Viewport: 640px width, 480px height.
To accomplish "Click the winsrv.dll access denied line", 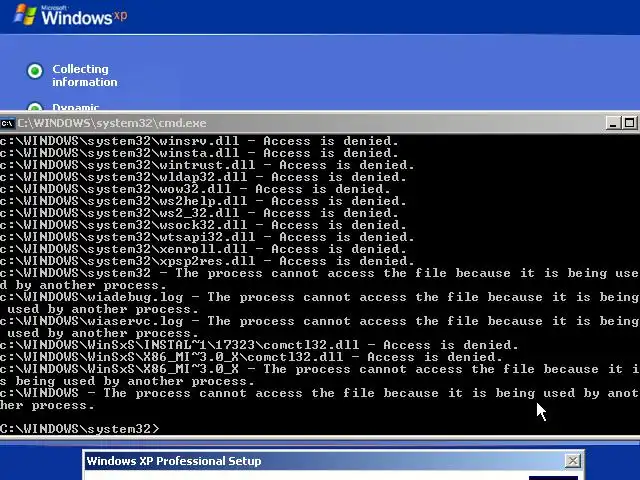I will tap(199, 141).
